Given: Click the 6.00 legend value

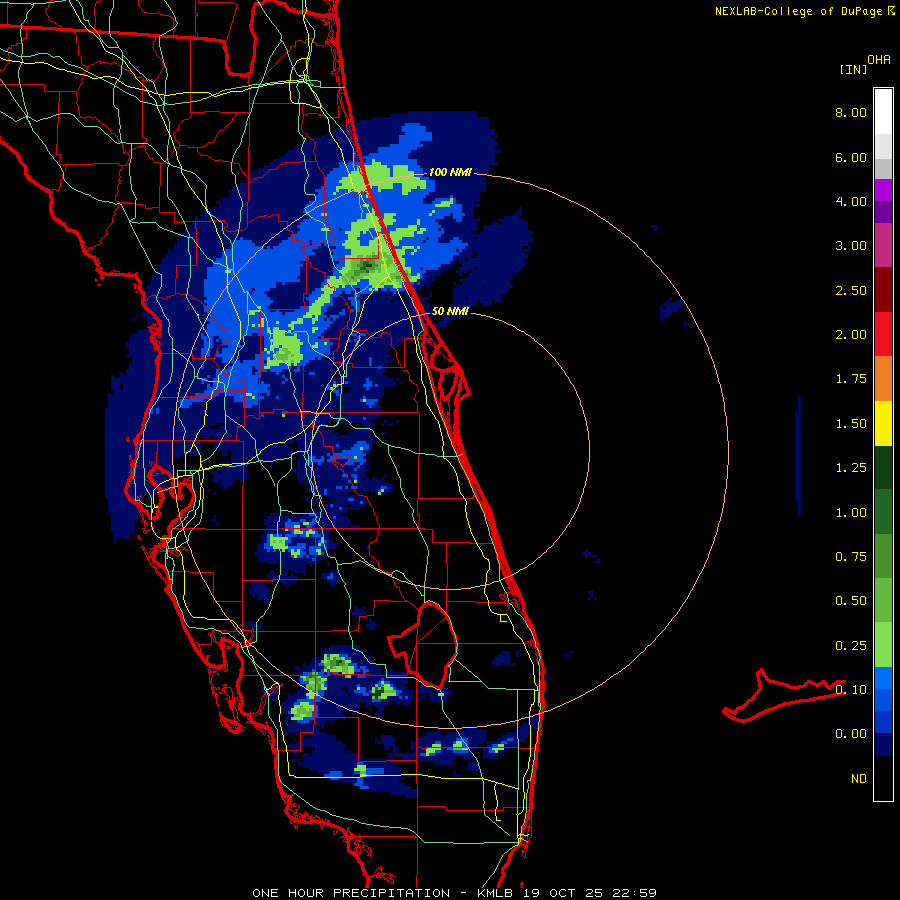Looking at the screenshot, I should coord(850,157).
